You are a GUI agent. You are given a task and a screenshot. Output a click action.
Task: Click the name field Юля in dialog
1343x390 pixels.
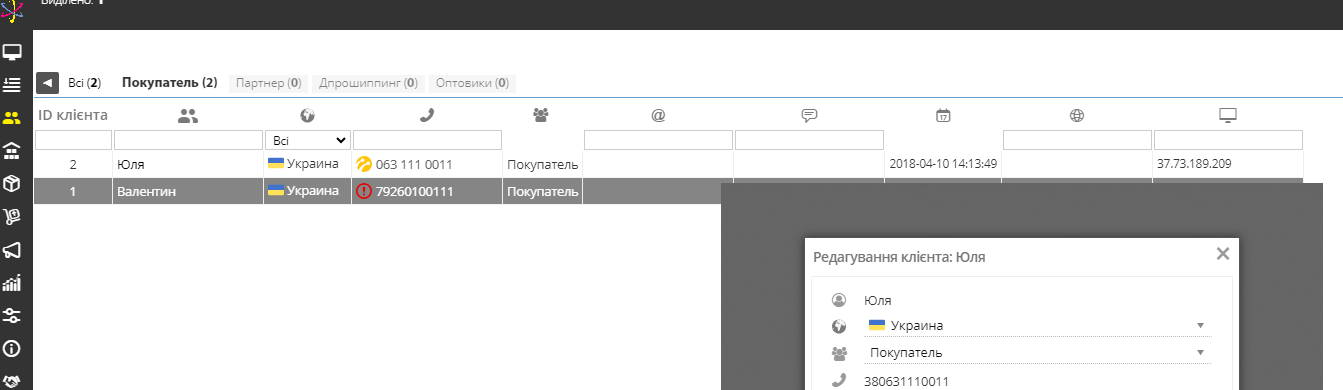[x=1037, y=300]
